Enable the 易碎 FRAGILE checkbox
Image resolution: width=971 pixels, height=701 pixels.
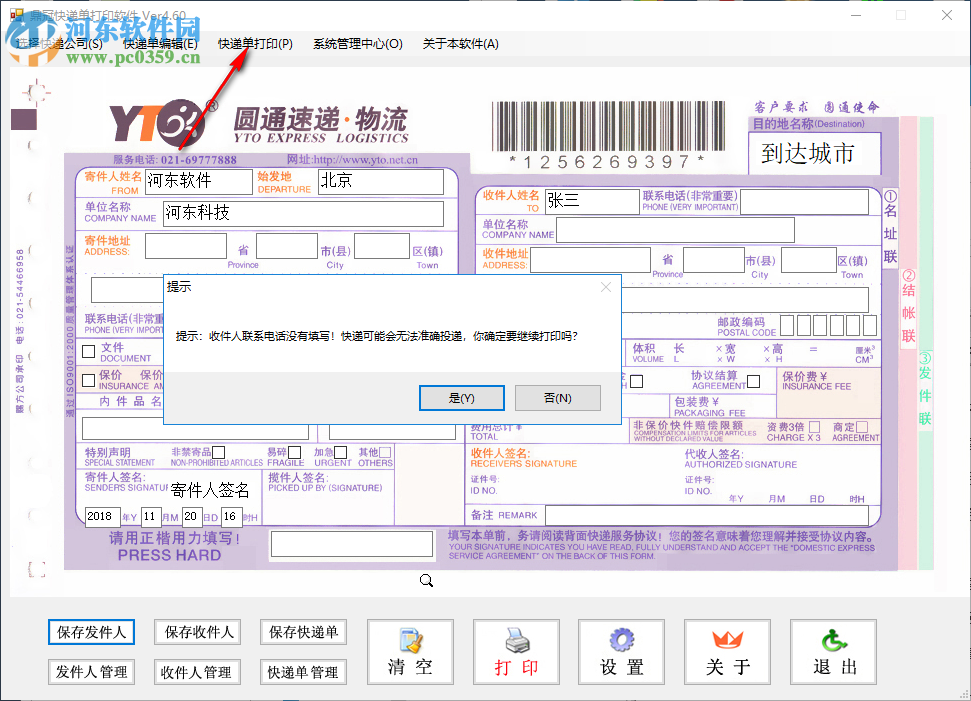(x=294, y=453)
